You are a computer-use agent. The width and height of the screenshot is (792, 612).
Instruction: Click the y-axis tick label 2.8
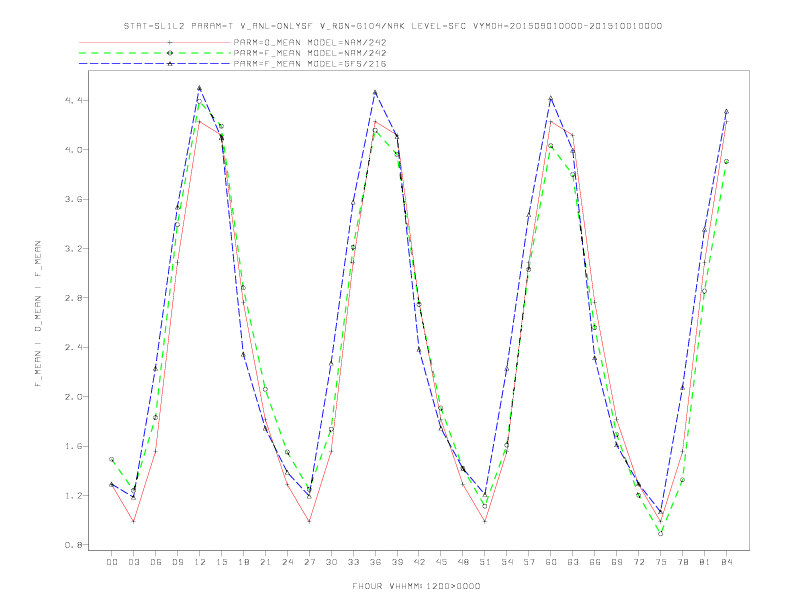[x=73, y=298]
